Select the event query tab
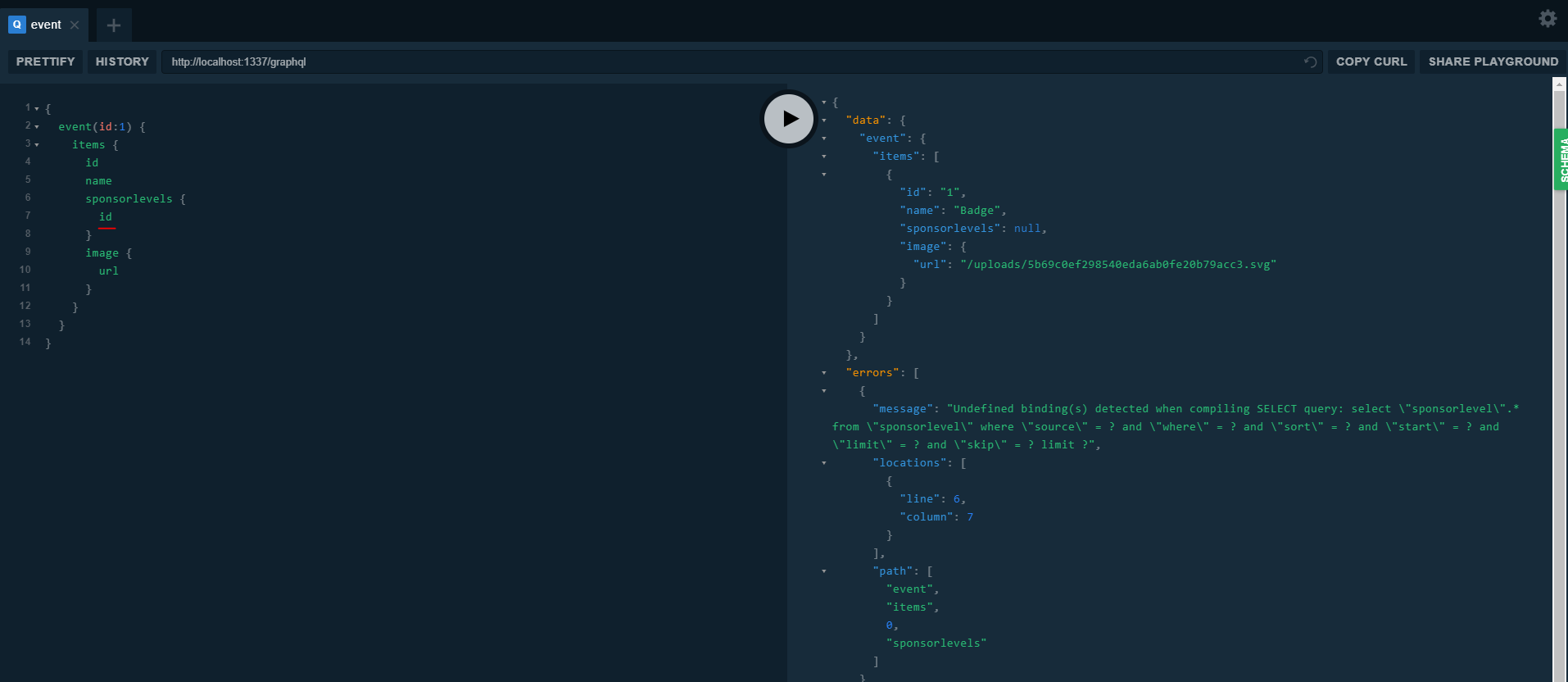The height and width of the screenshot is (682, 1568). click(x=44, y=25)
